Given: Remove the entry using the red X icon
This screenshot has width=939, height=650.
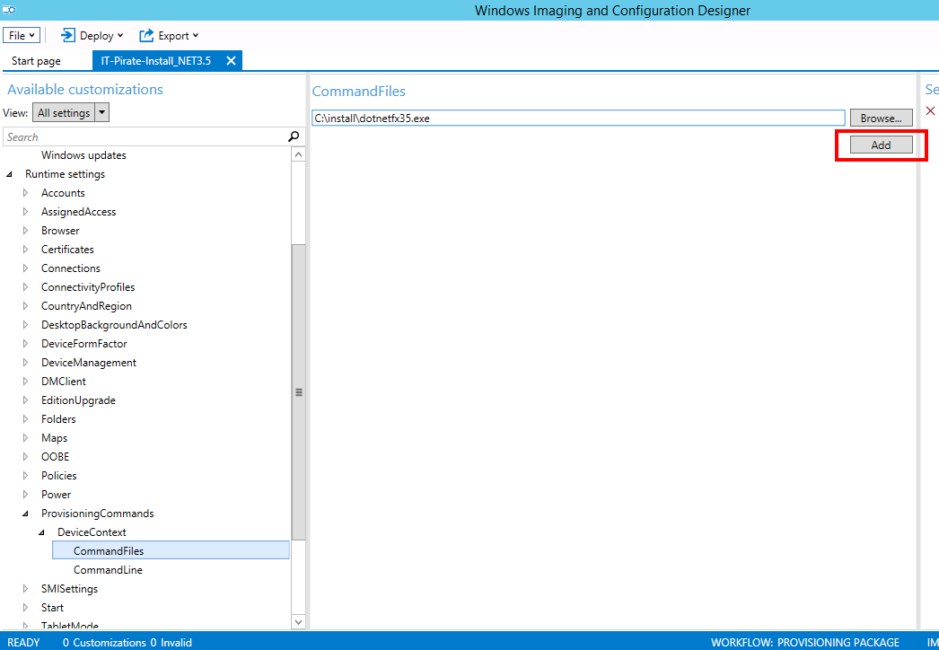Looking at the screenshot, I should click(930, 111).
